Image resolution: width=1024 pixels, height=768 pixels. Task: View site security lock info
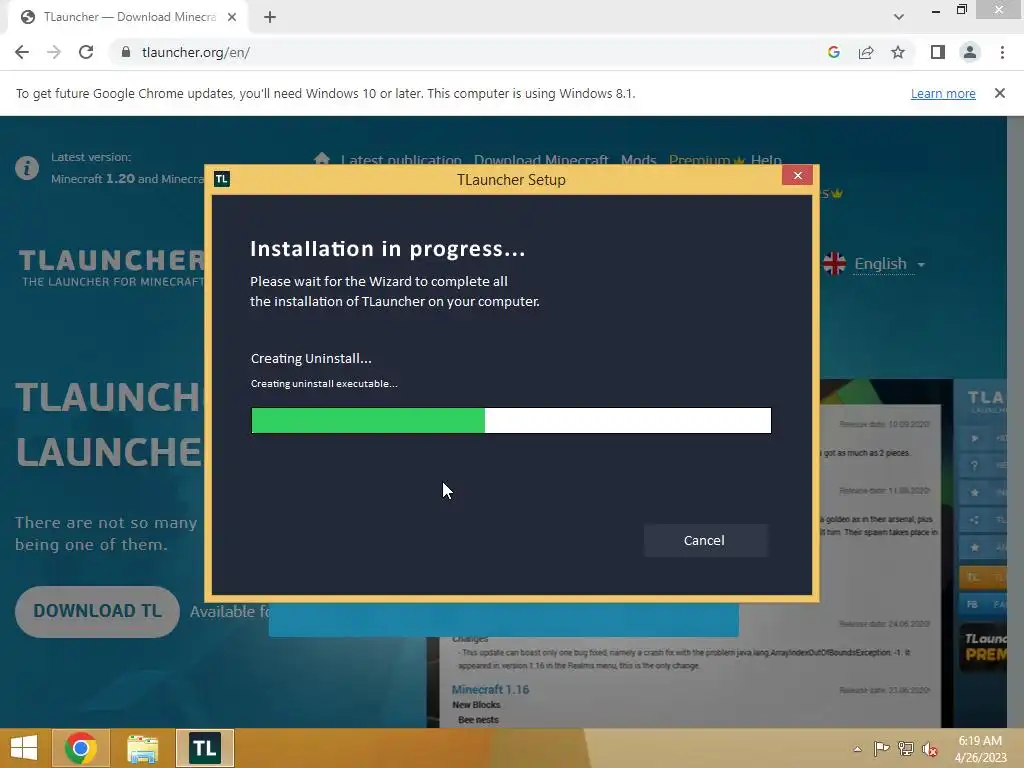pyautogui.click(x=126, y=52)
